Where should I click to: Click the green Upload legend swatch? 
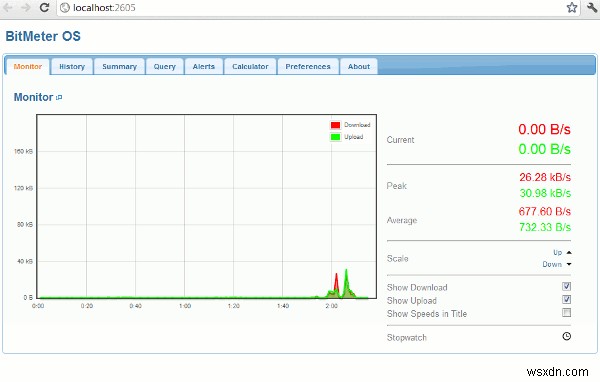tap(335, 137)
